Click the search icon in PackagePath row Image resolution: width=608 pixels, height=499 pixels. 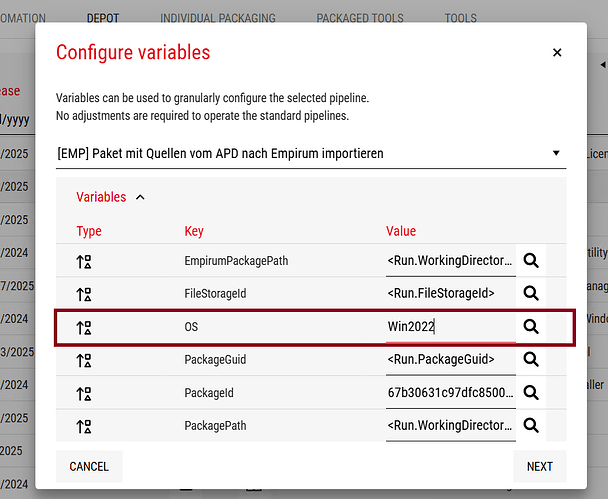[x=531, y=426]
